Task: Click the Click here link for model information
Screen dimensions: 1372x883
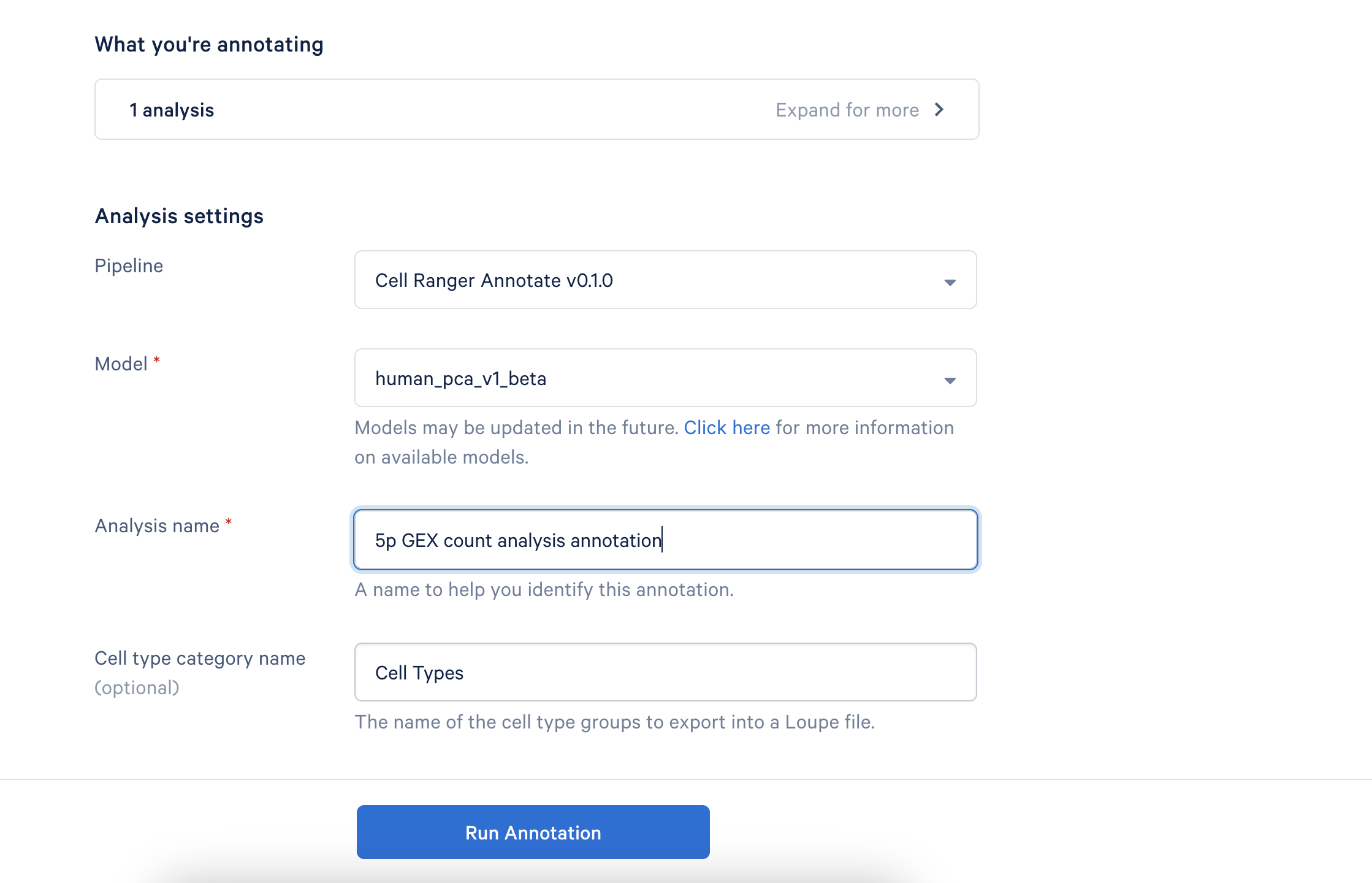Action: pos(726,427)
